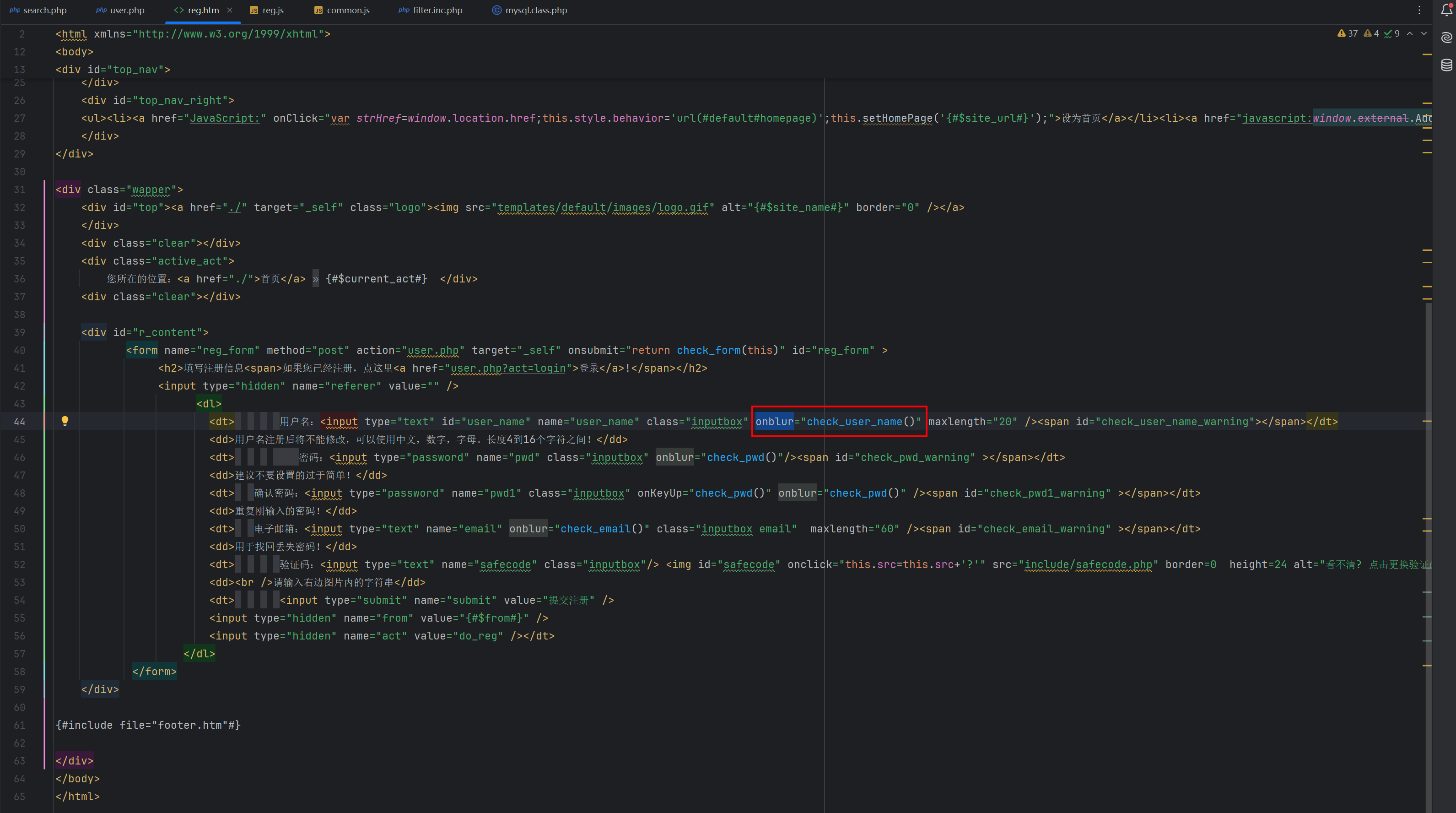Click line number 31 in the gutter
1456x813 pixels.
pos(19,190)
